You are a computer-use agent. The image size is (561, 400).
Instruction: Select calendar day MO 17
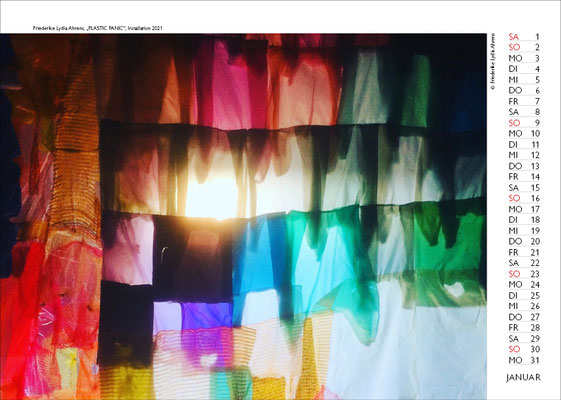524,209
